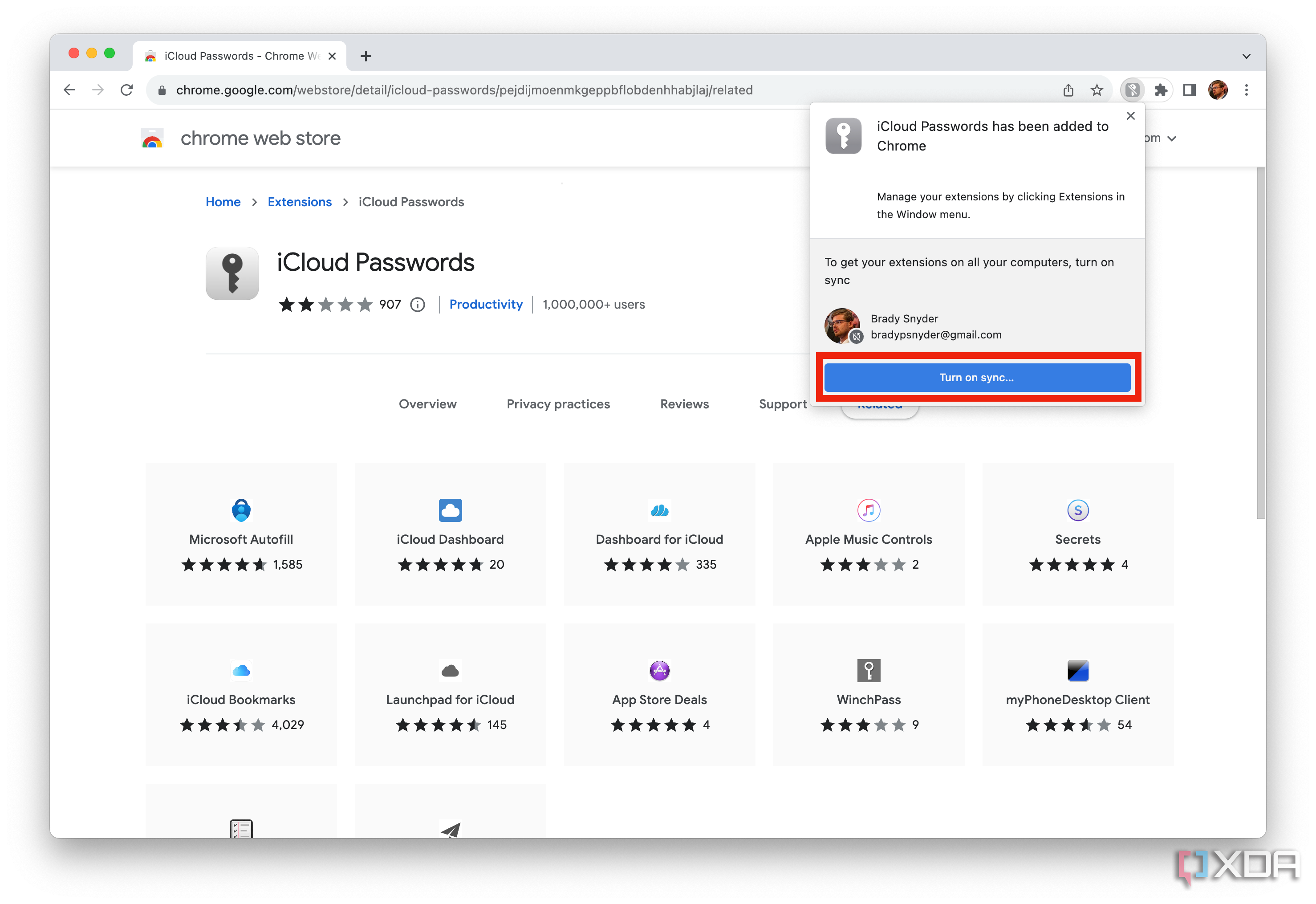Open the tab search chevron at top right
The height and width of the screenshot is (904, 1316).
[x=1246, y=56]
